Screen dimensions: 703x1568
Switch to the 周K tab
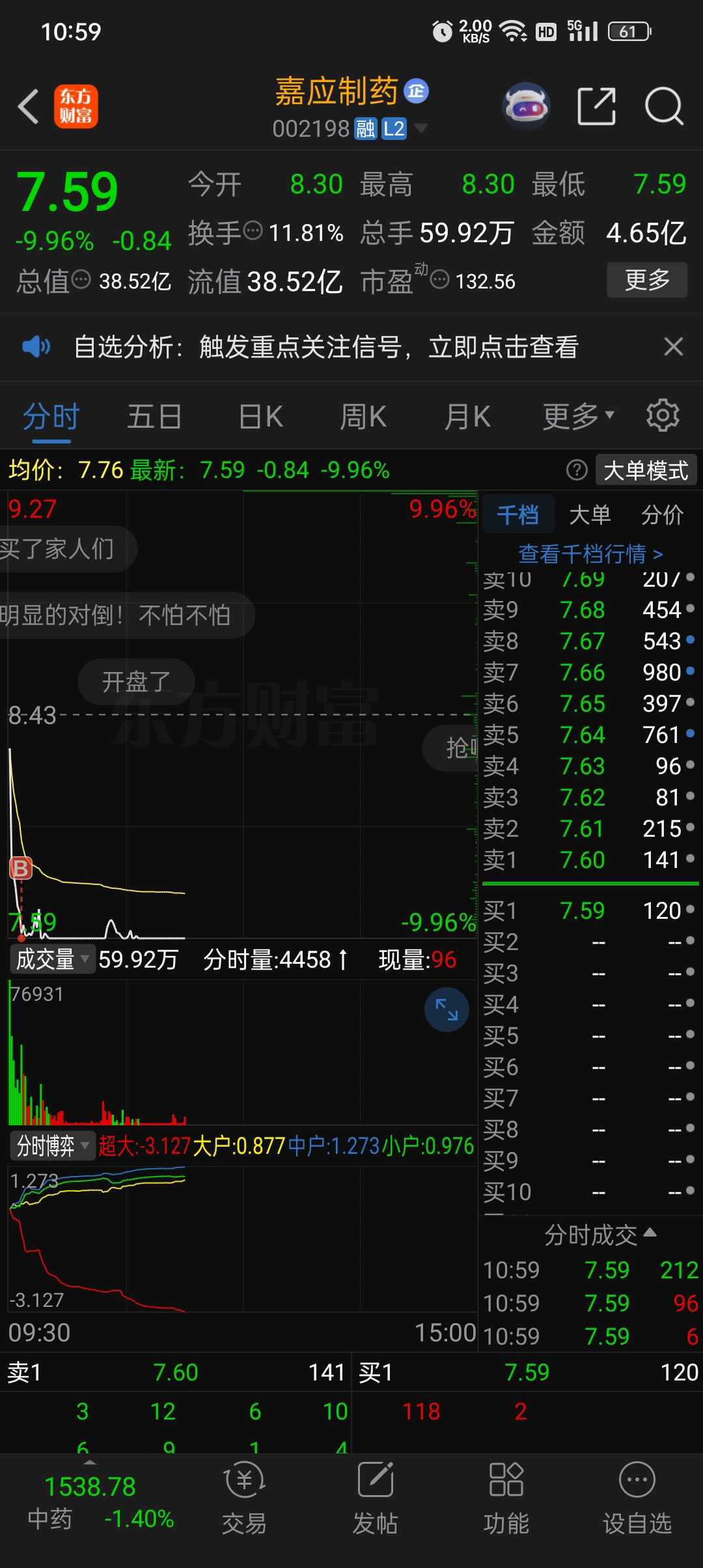pyautogui.click(x=363, y=417)
